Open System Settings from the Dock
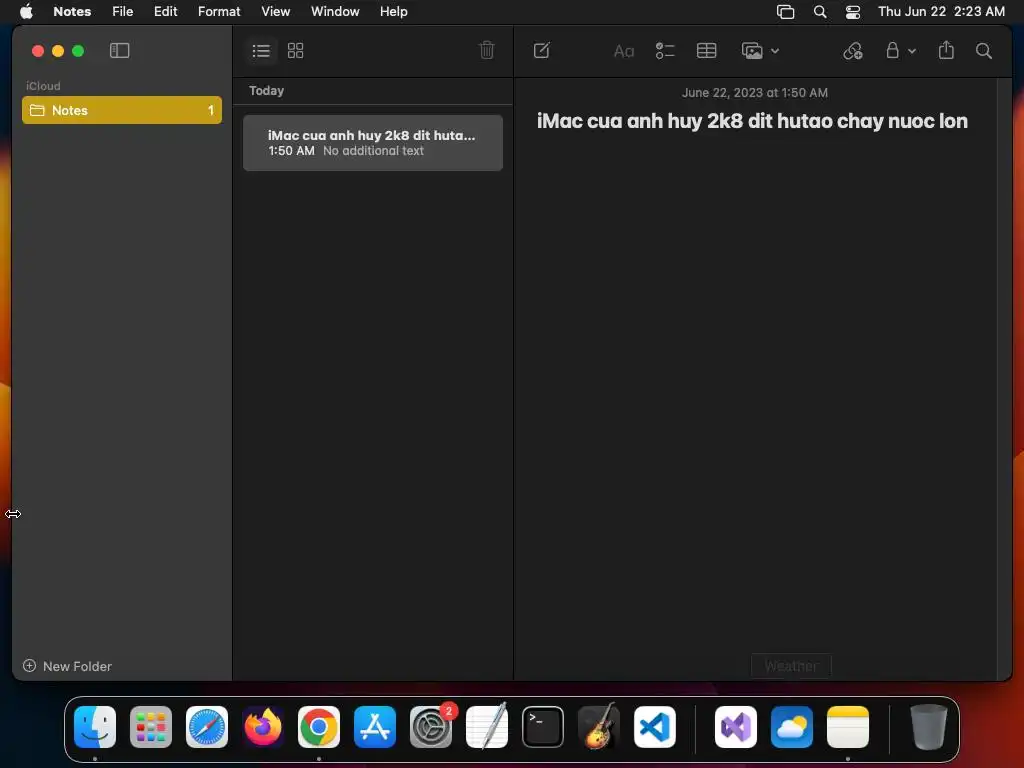The width and height of the screenshot is (1024, 768). tap(431, 727)
